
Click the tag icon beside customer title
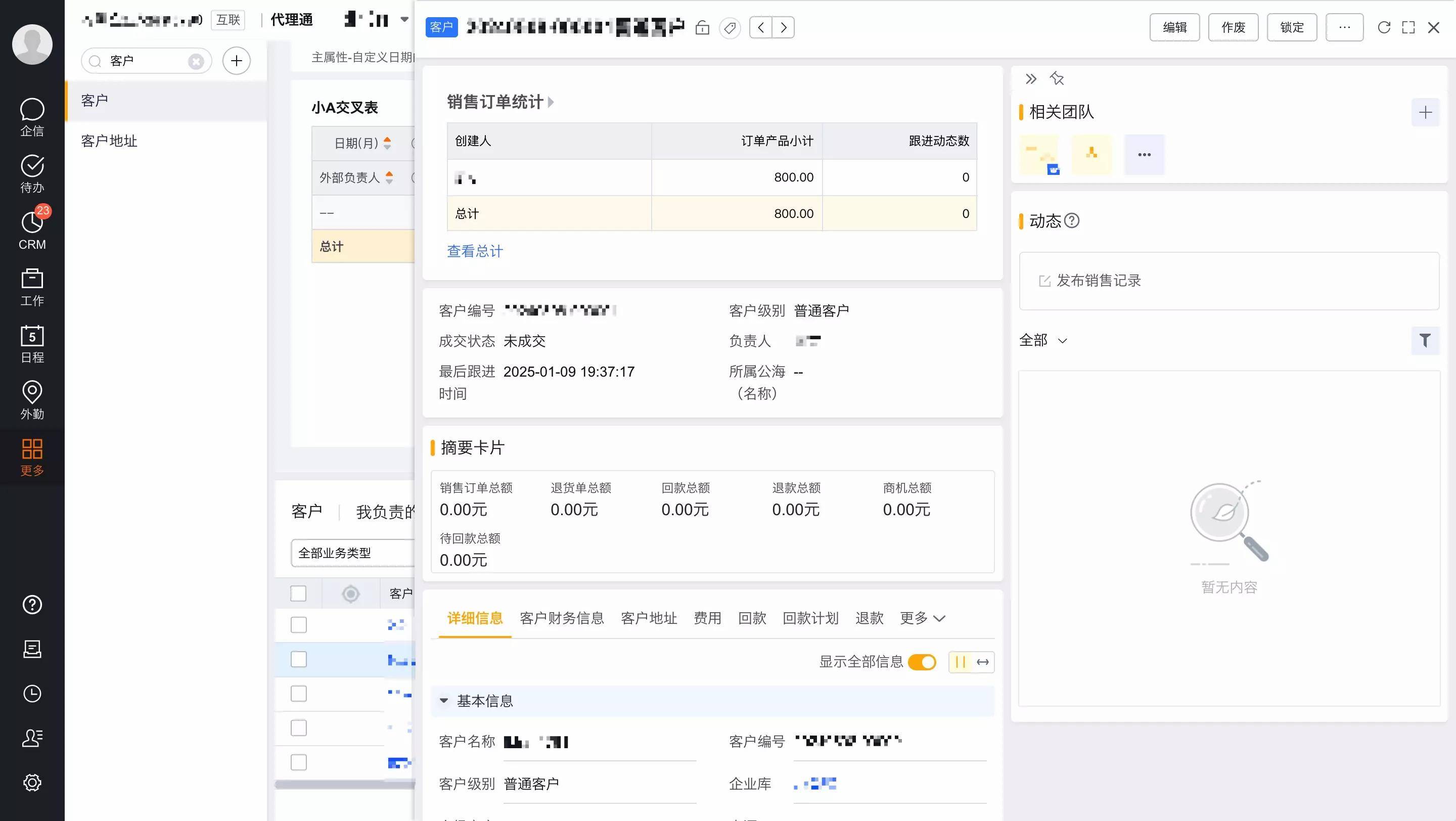730,28
